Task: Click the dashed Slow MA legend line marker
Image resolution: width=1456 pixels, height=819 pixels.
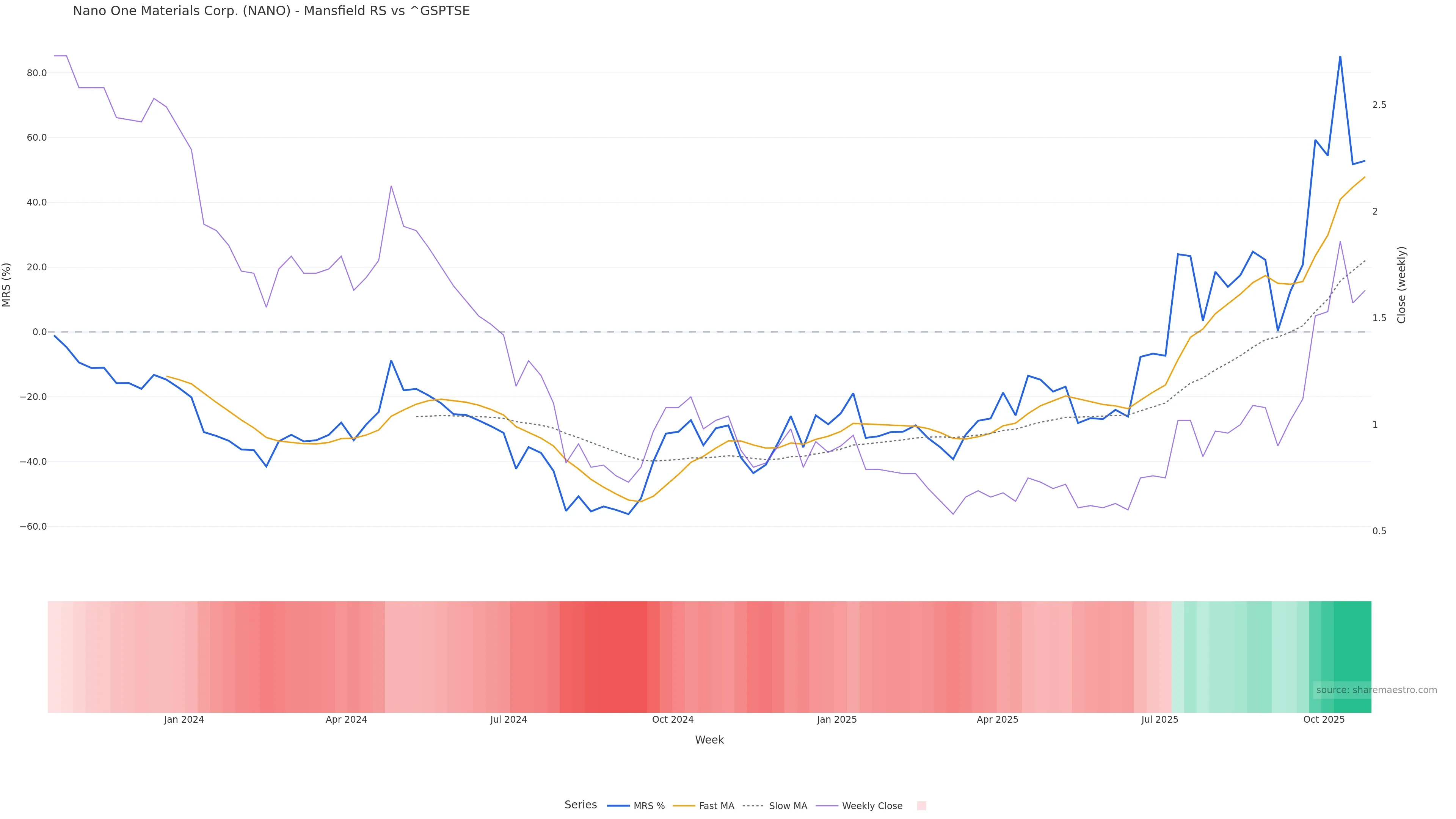Action: coord(753,806)
